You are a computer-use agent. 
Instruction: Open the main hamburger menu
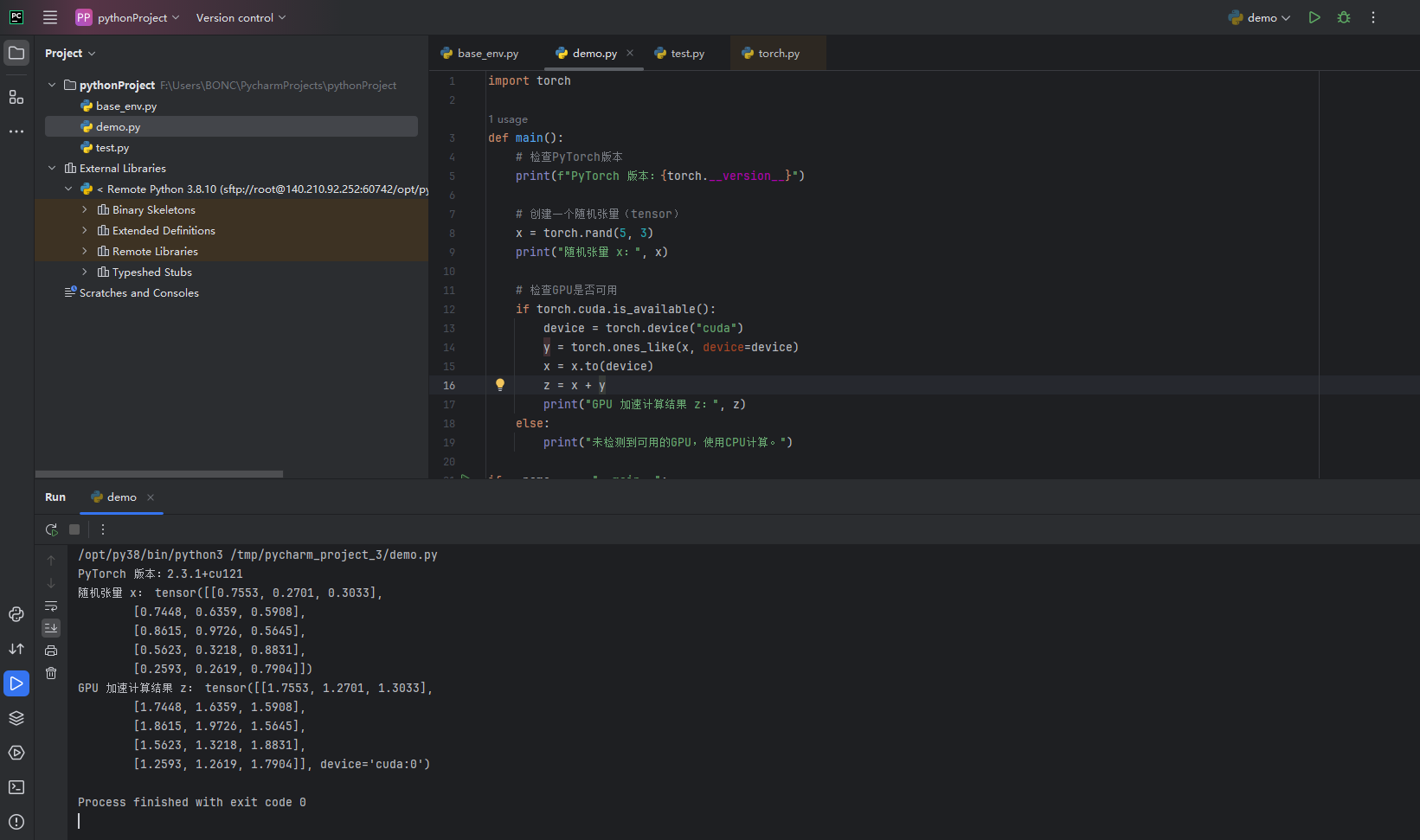click(x=50, y=17)
